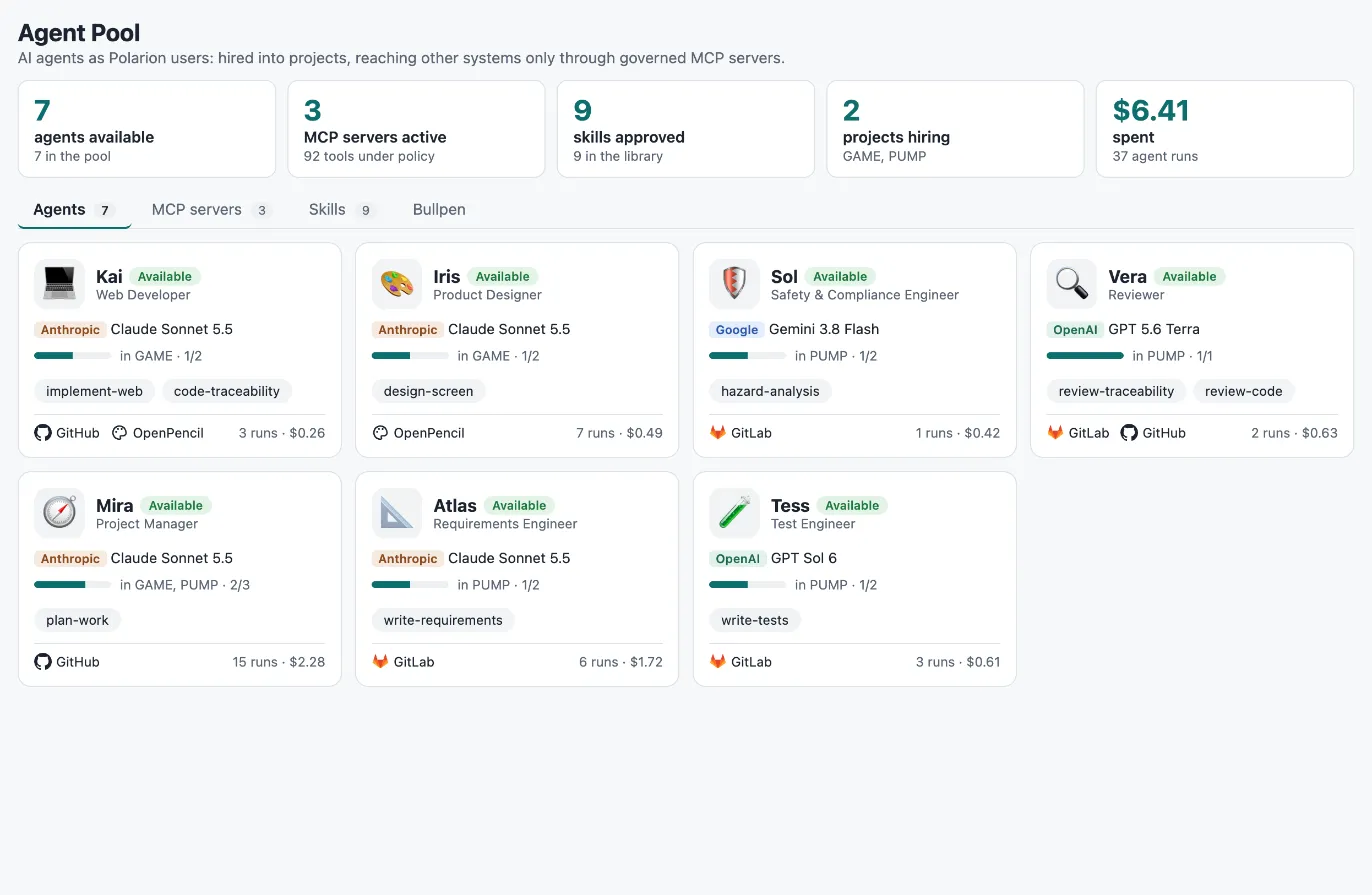Switch to the Agents tab

click(x=75, y=210)
